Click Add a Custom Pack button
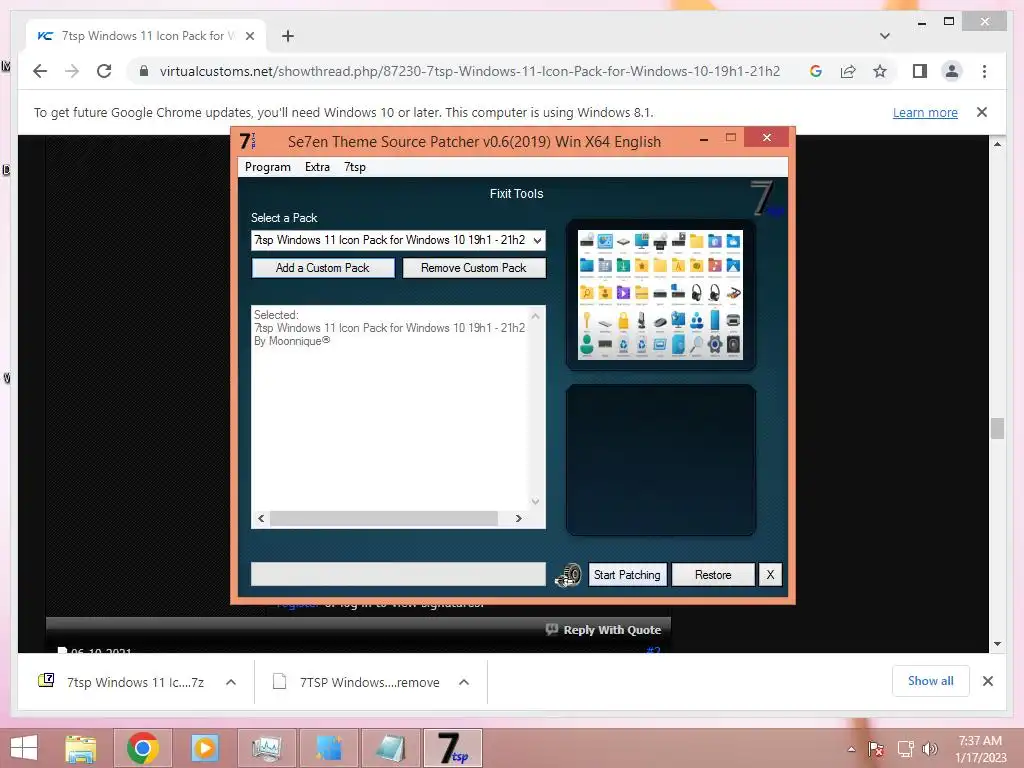This screenshot has height=768, width=1024. click(x=323, y=268)
